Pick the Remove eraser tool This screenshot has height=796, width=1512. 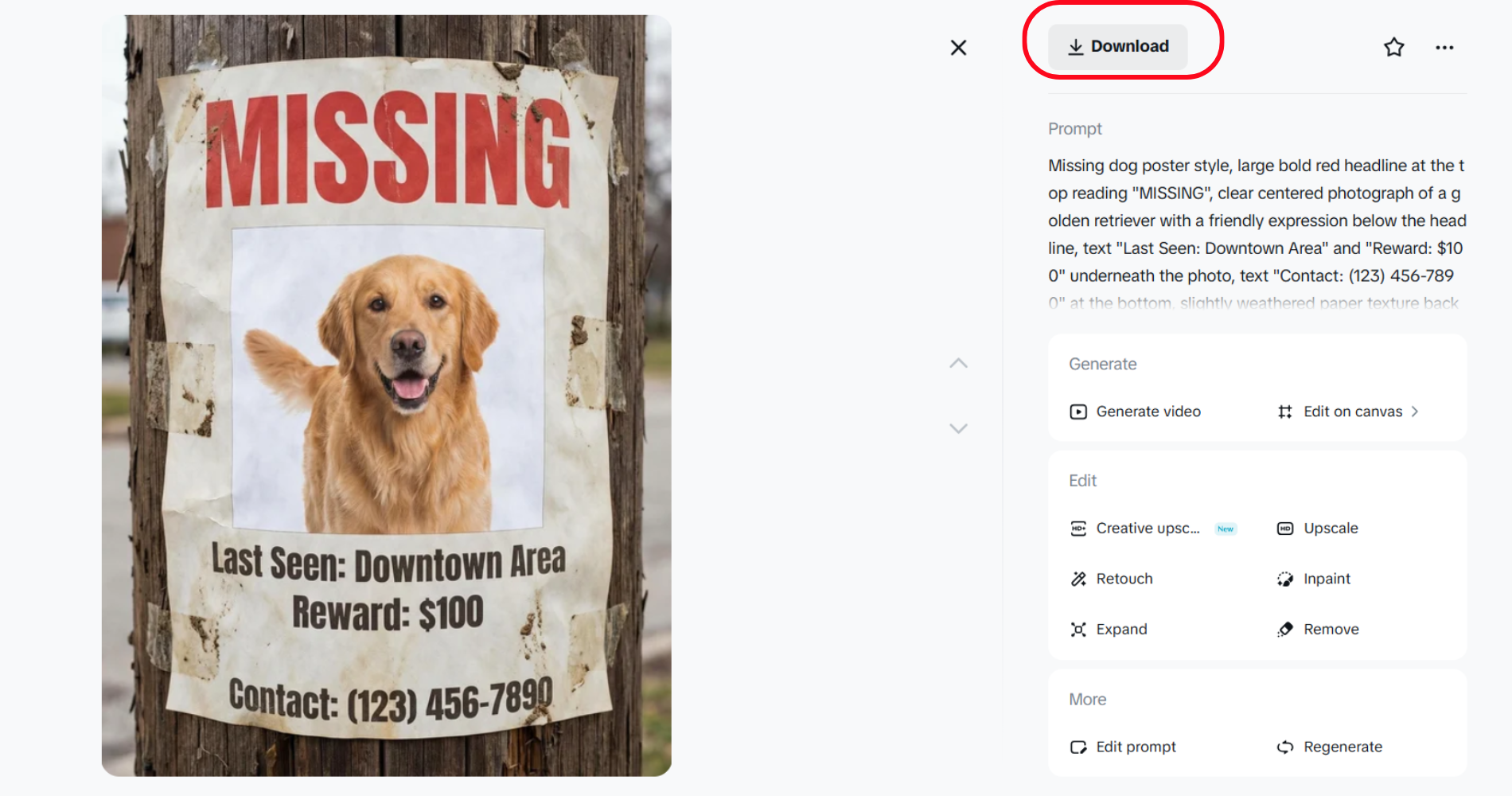1285,629
